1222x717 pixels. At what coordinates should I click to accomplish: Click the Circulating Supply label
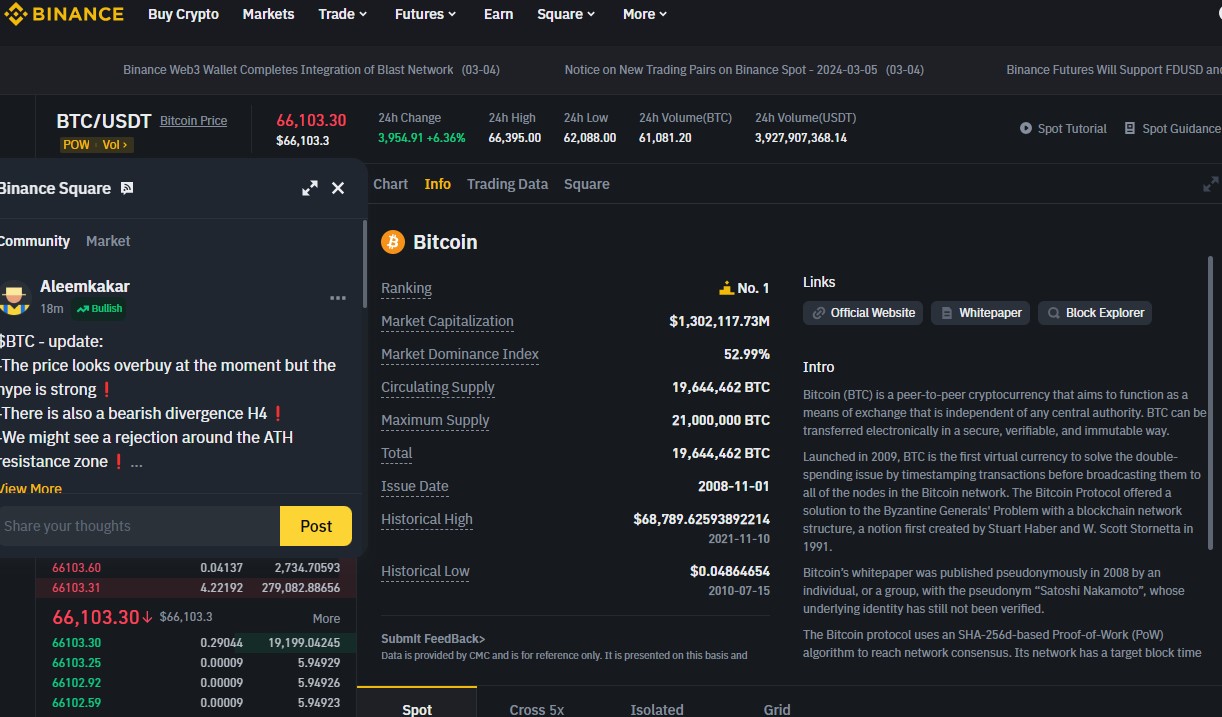(x=438, y=387)
